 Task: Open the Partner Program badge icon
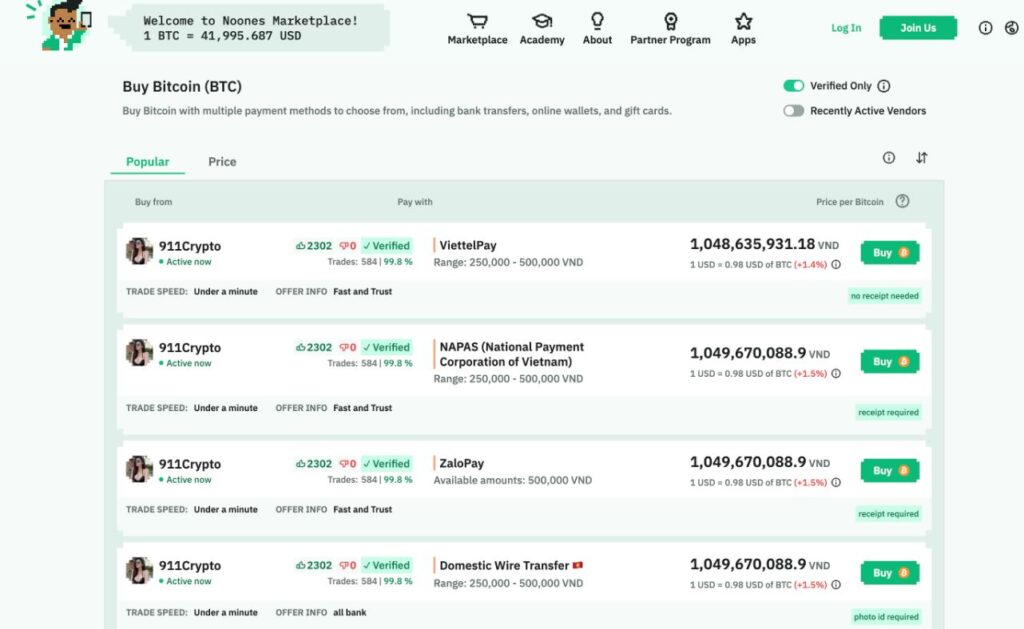click(670, 22)
